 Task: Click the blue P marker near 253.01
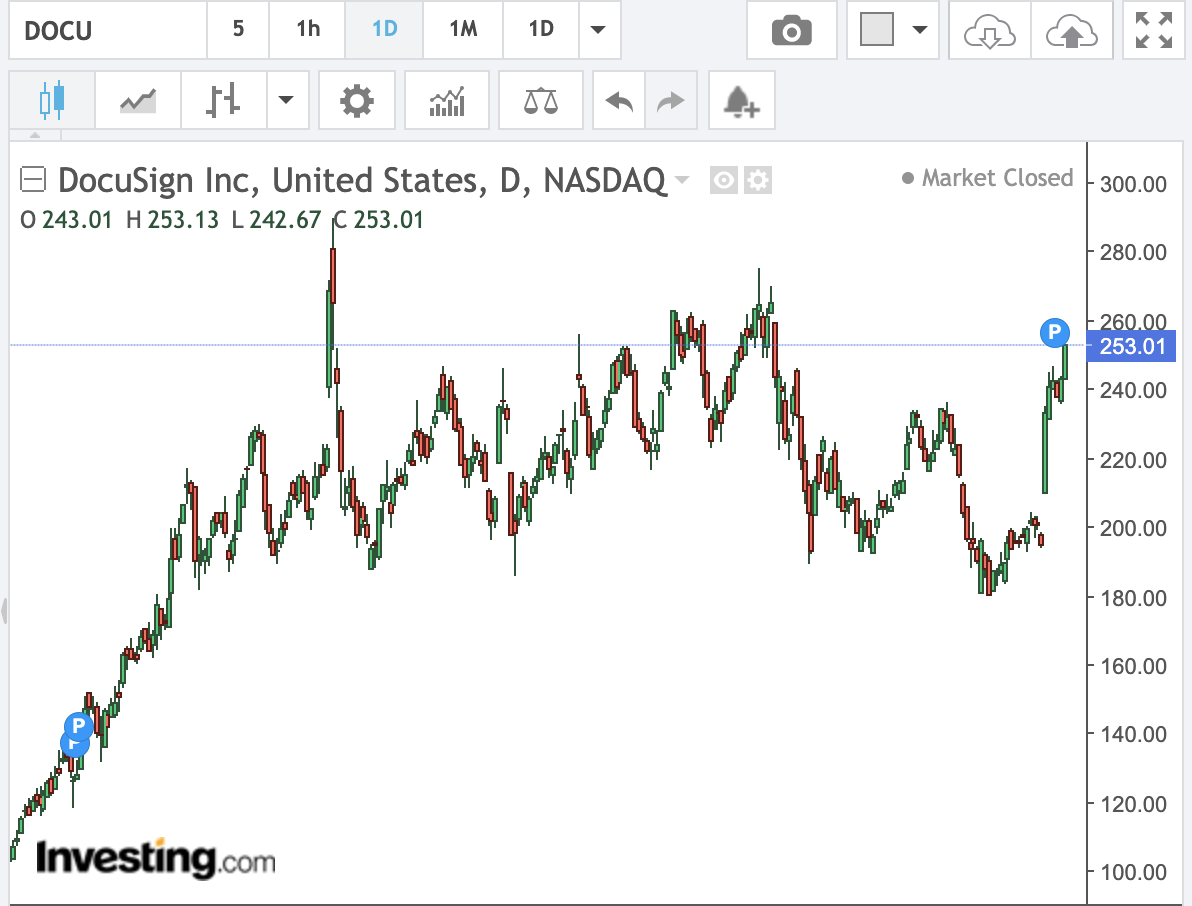pos(1054,332)
